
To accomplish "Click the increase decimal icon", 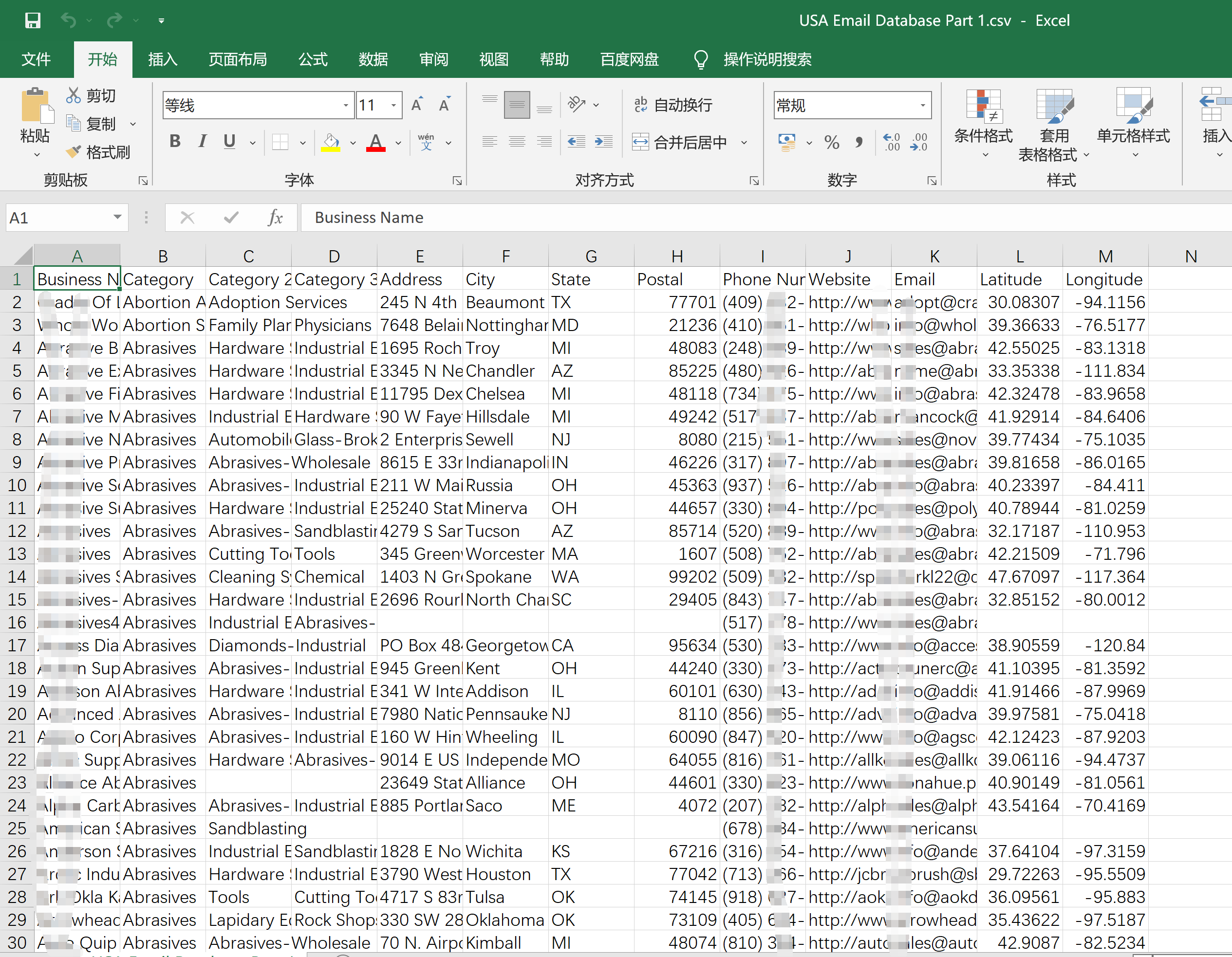I will coord(891,142).
